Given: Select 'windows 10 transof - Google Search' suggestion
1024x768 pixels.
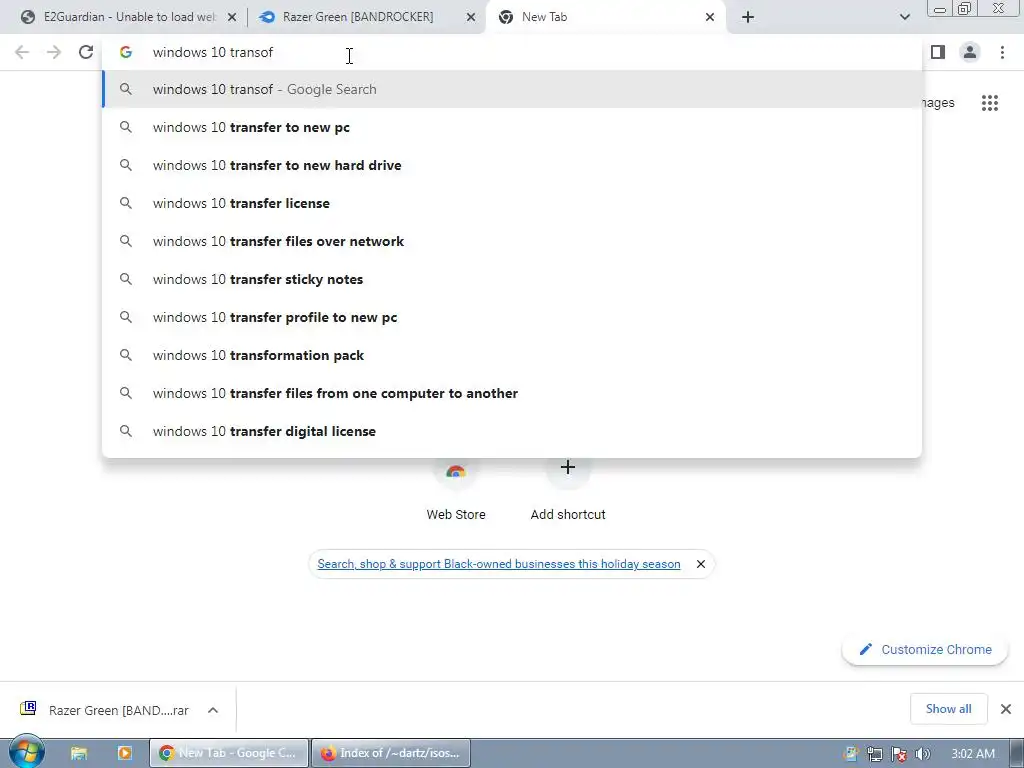Looking at the screenshot, I should 512,89.
